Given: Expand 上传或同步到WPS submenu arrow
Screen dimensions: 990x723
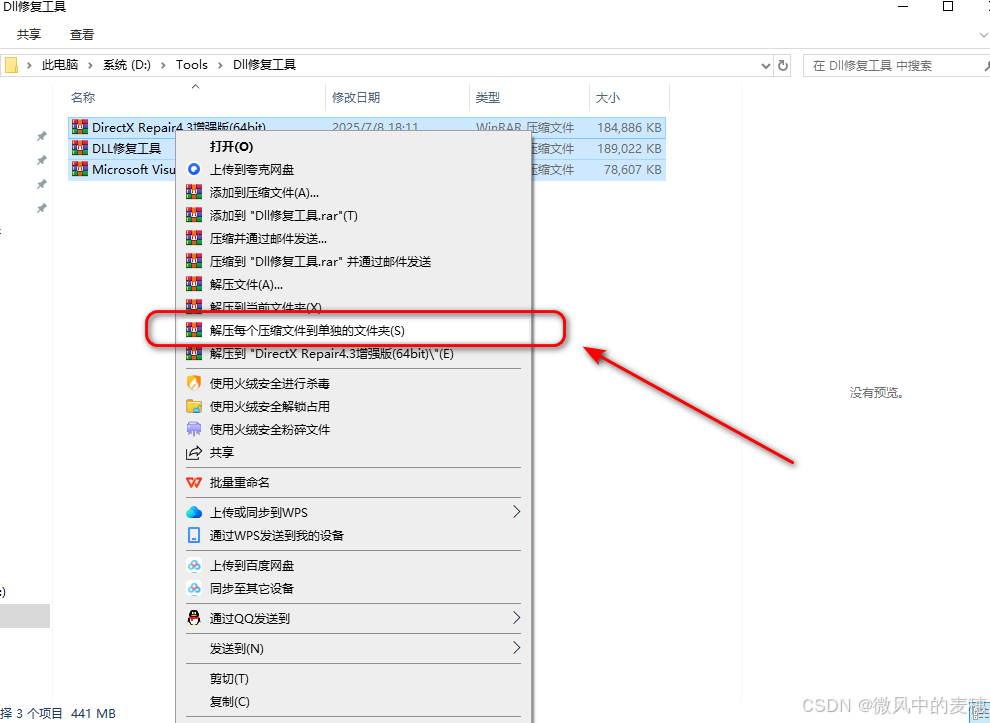Looking at the screenshot, I should [516, 511].
